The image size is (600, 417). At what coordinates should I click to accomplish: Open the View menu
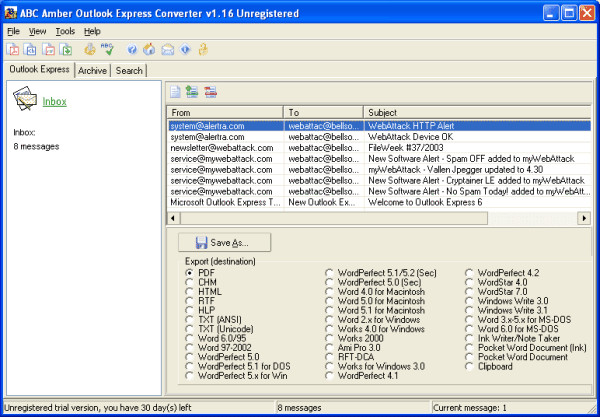(38, 31)
